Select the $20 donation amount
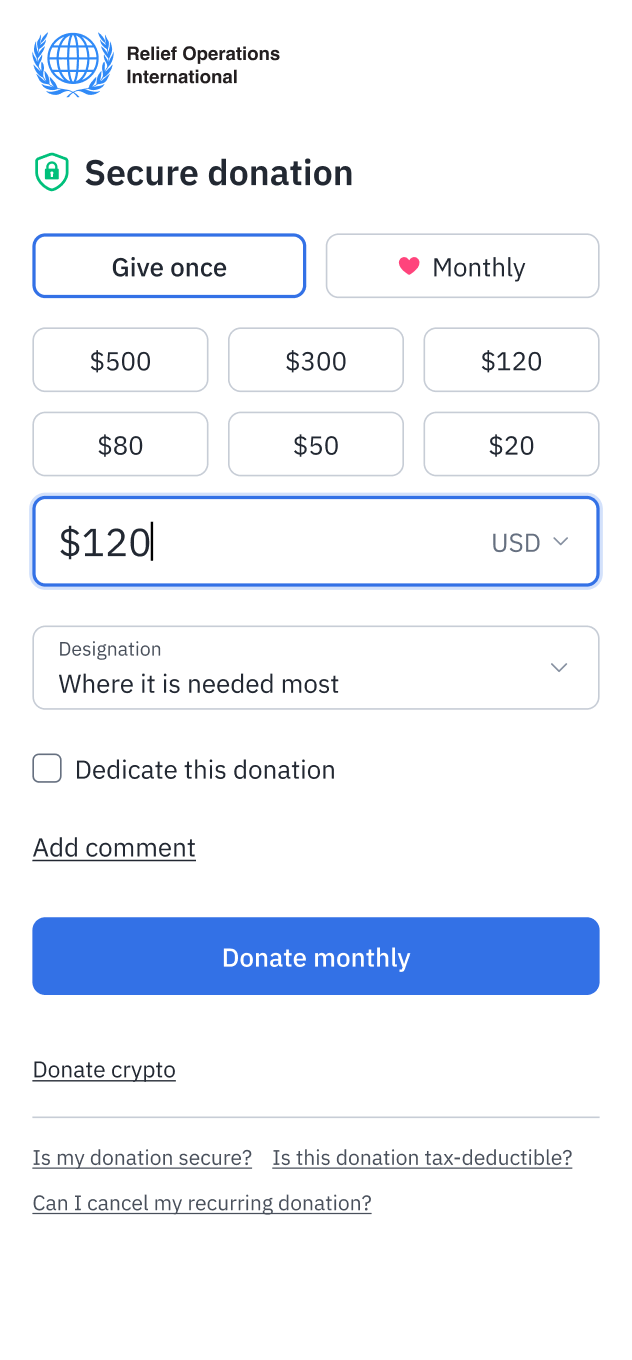632x1360 pixels. click(x=511, y=444)
